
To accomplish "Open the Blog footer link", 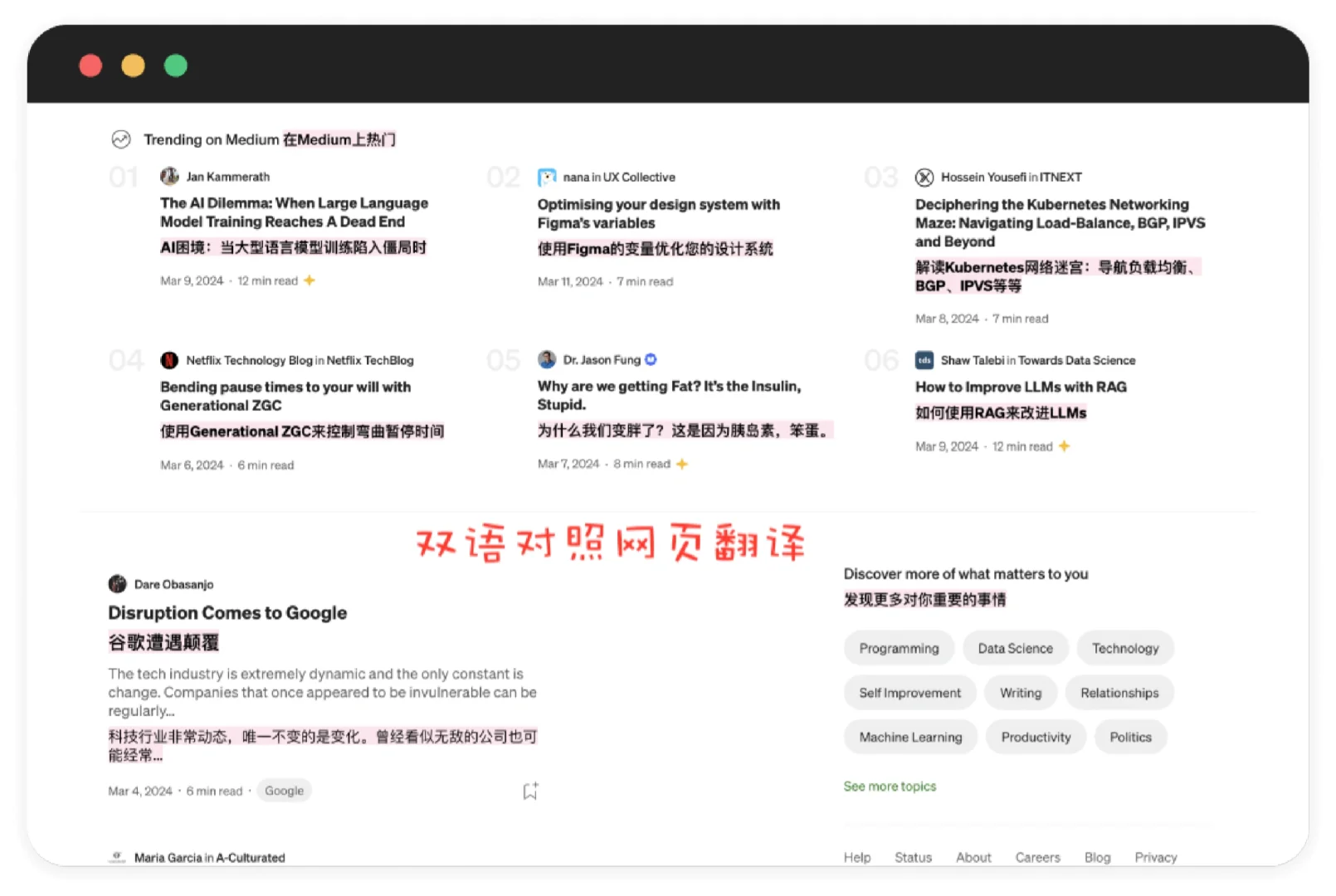I will (x=1097, y=857).
